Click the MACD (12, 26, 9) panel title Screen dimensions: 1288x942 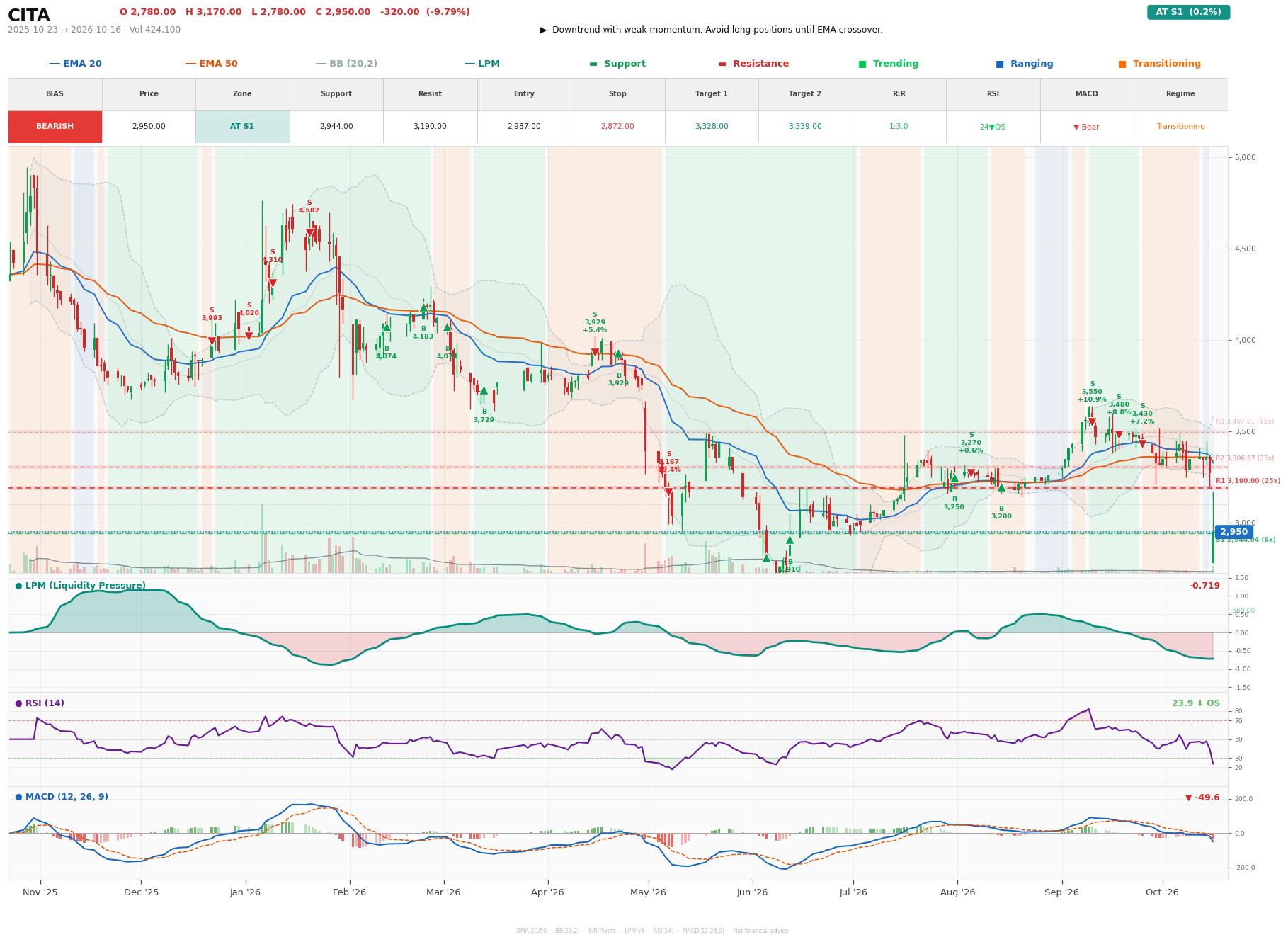(62, 797)
